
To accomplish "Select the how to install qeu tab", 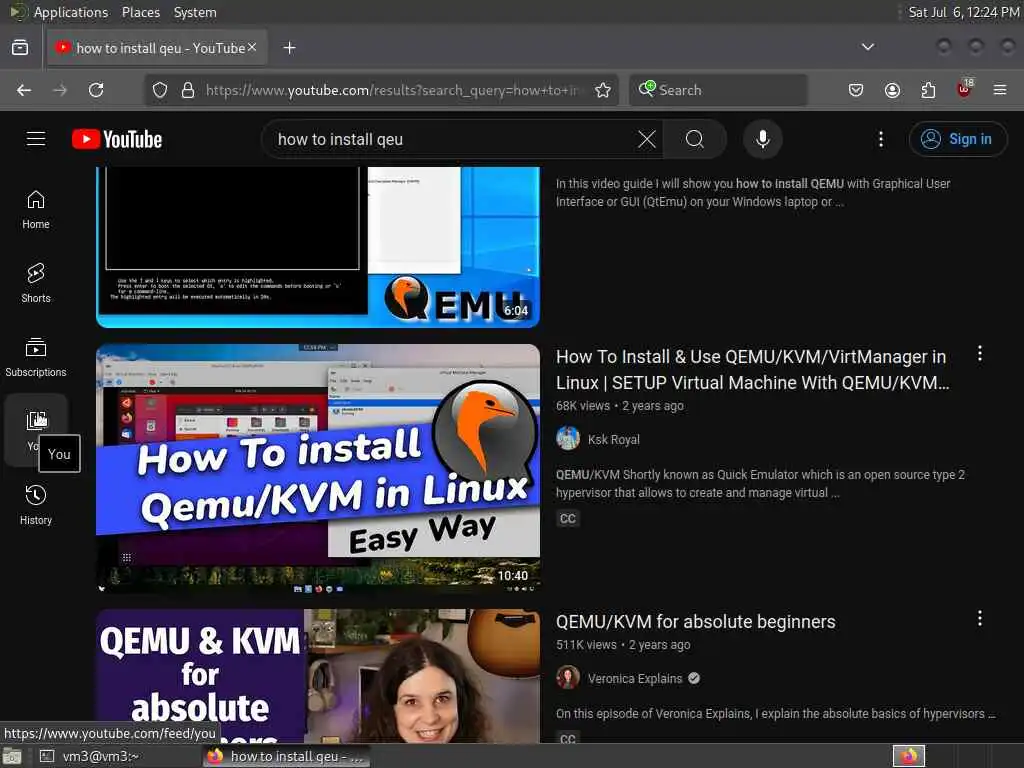I will coord(157,48).
